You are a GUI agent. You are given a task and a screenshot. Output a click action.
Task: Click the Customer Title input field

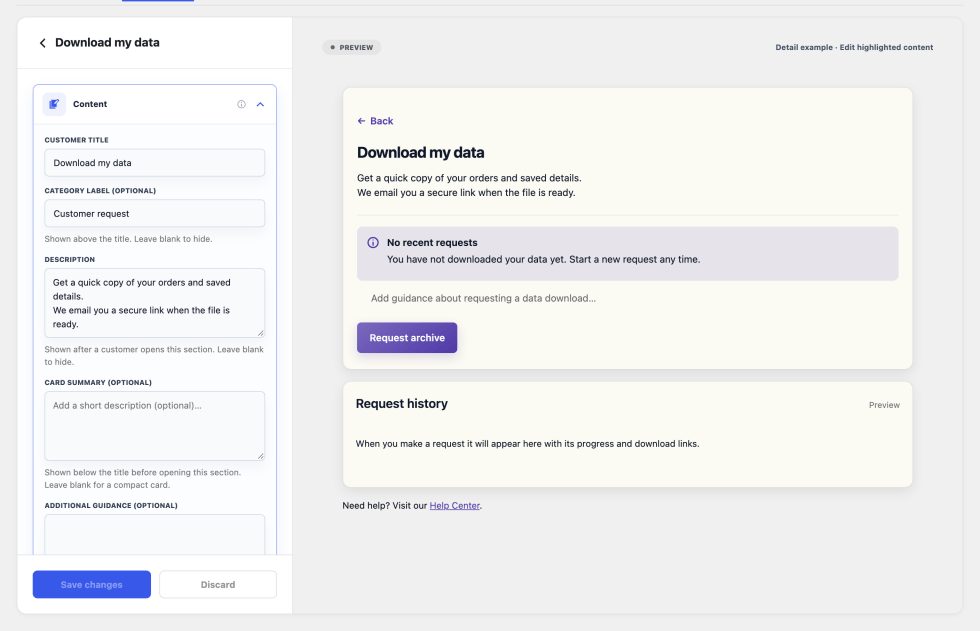(154, 163)
